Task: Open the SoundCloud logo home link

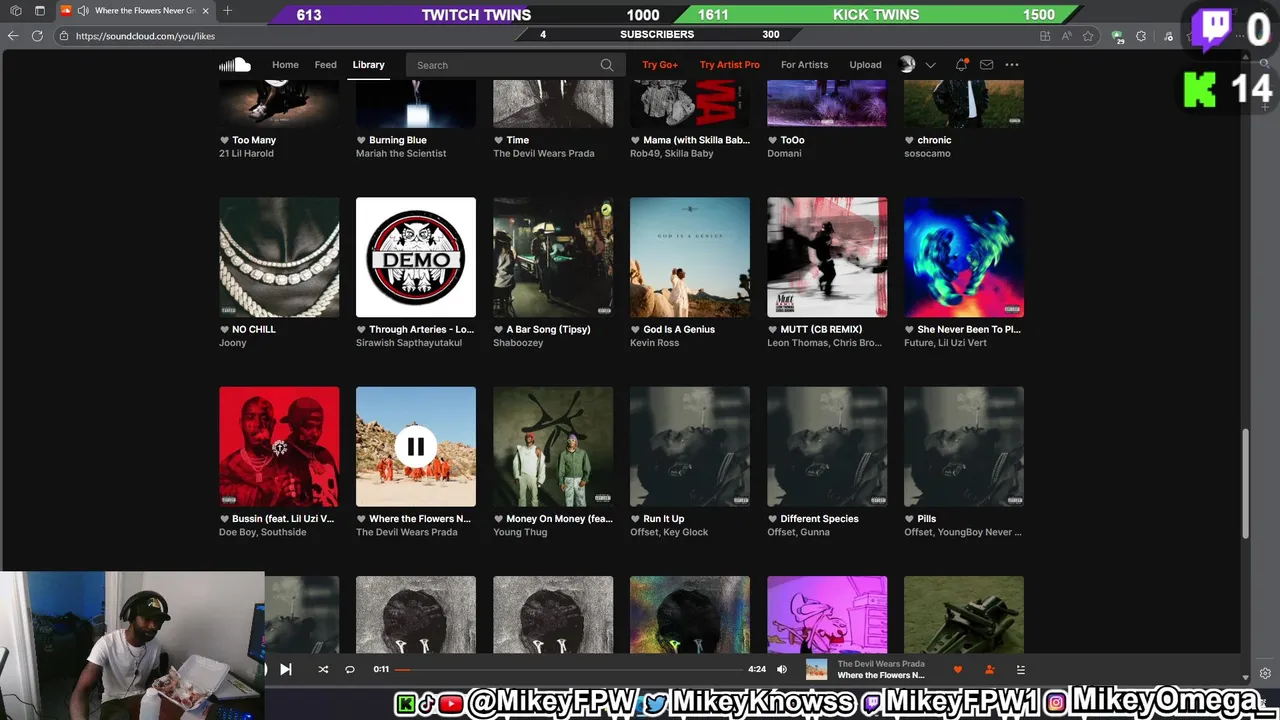Action: tap(235, 65)
